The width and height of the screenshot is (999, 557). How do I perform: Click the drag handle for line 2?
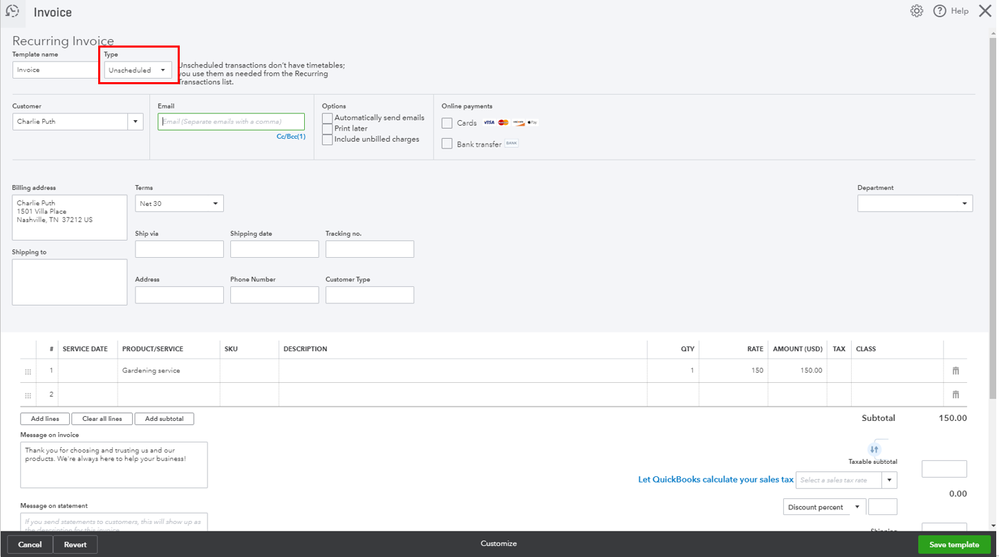pyautogui.click(x=28, y=395)
